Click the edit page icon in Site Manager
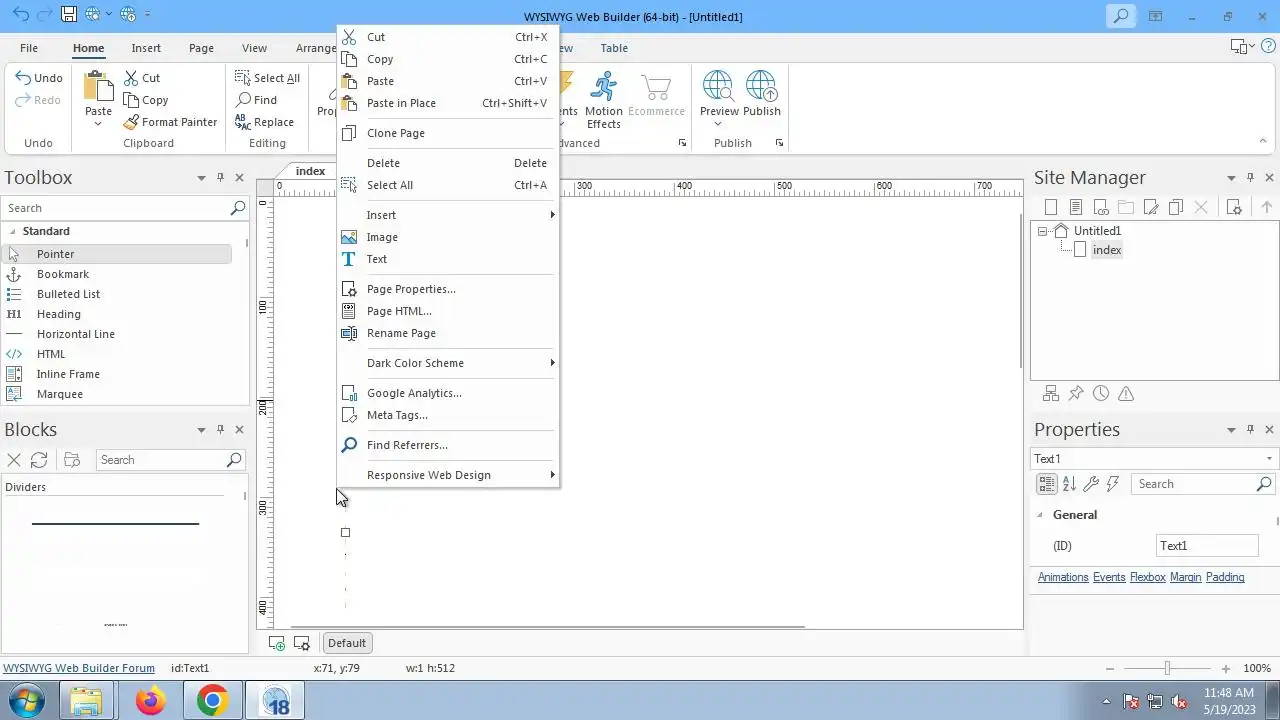 tap(1151, 207)
